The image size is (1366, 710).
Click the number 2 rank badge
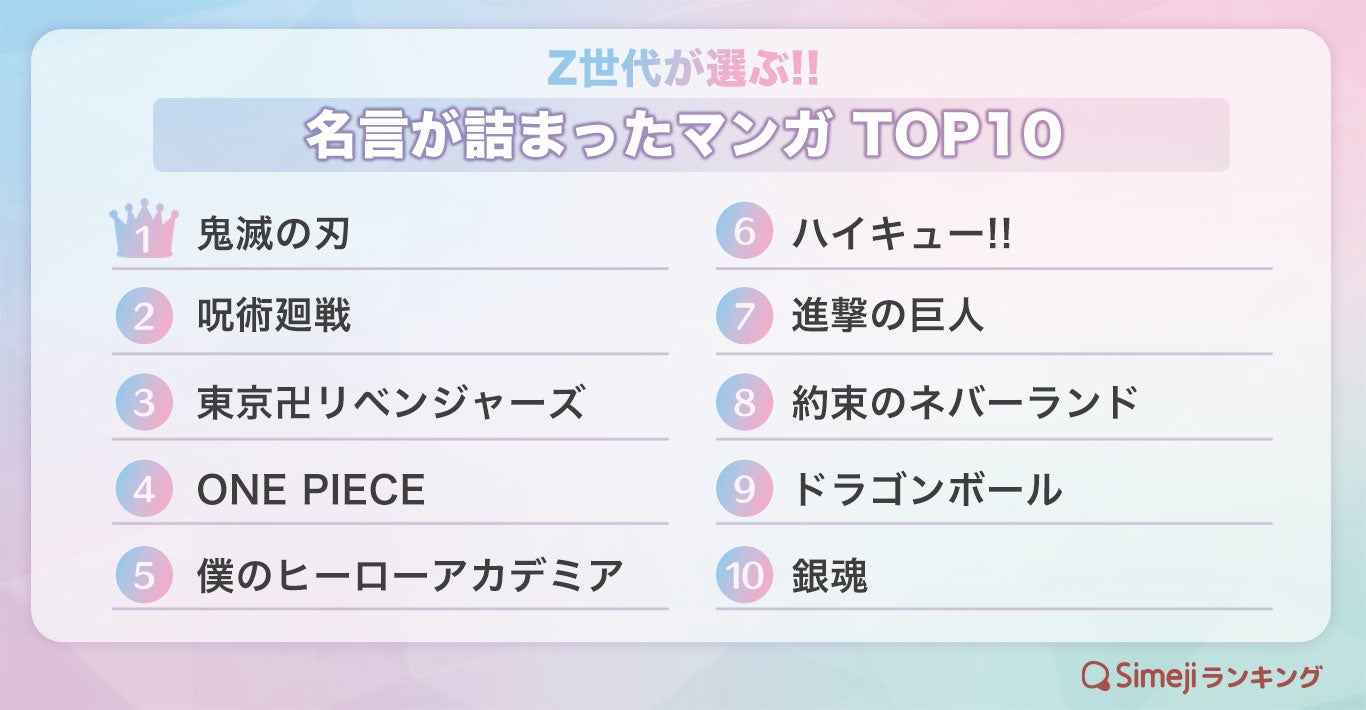(x=144, y=318)
